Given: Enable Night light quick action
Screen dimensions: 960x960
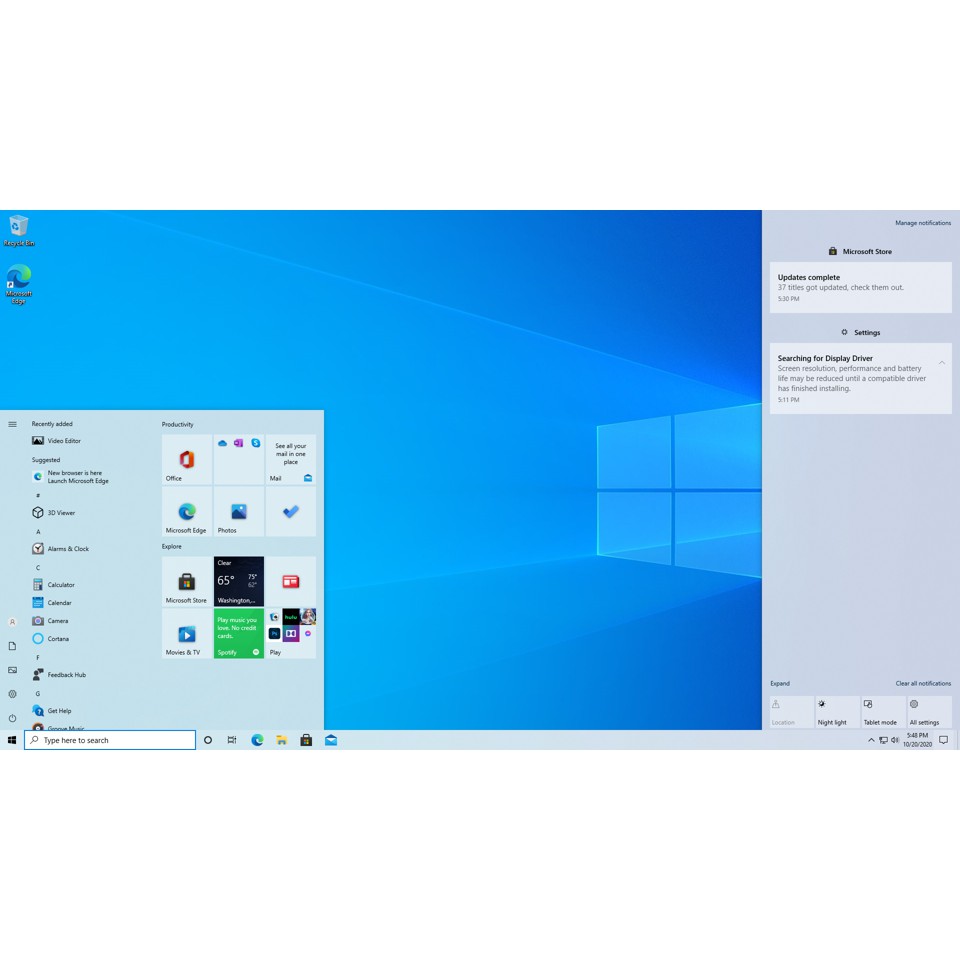Looking at the screenshot, I should click(836, 711).
